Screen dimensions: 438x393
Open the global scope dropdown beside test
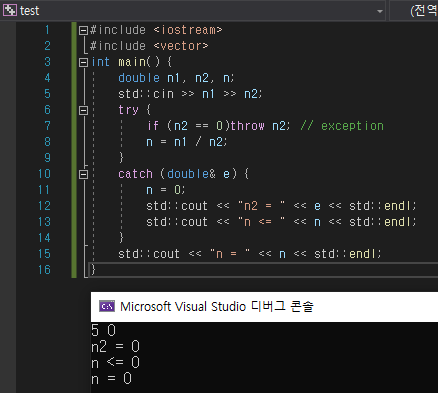[x=414, y=11]
